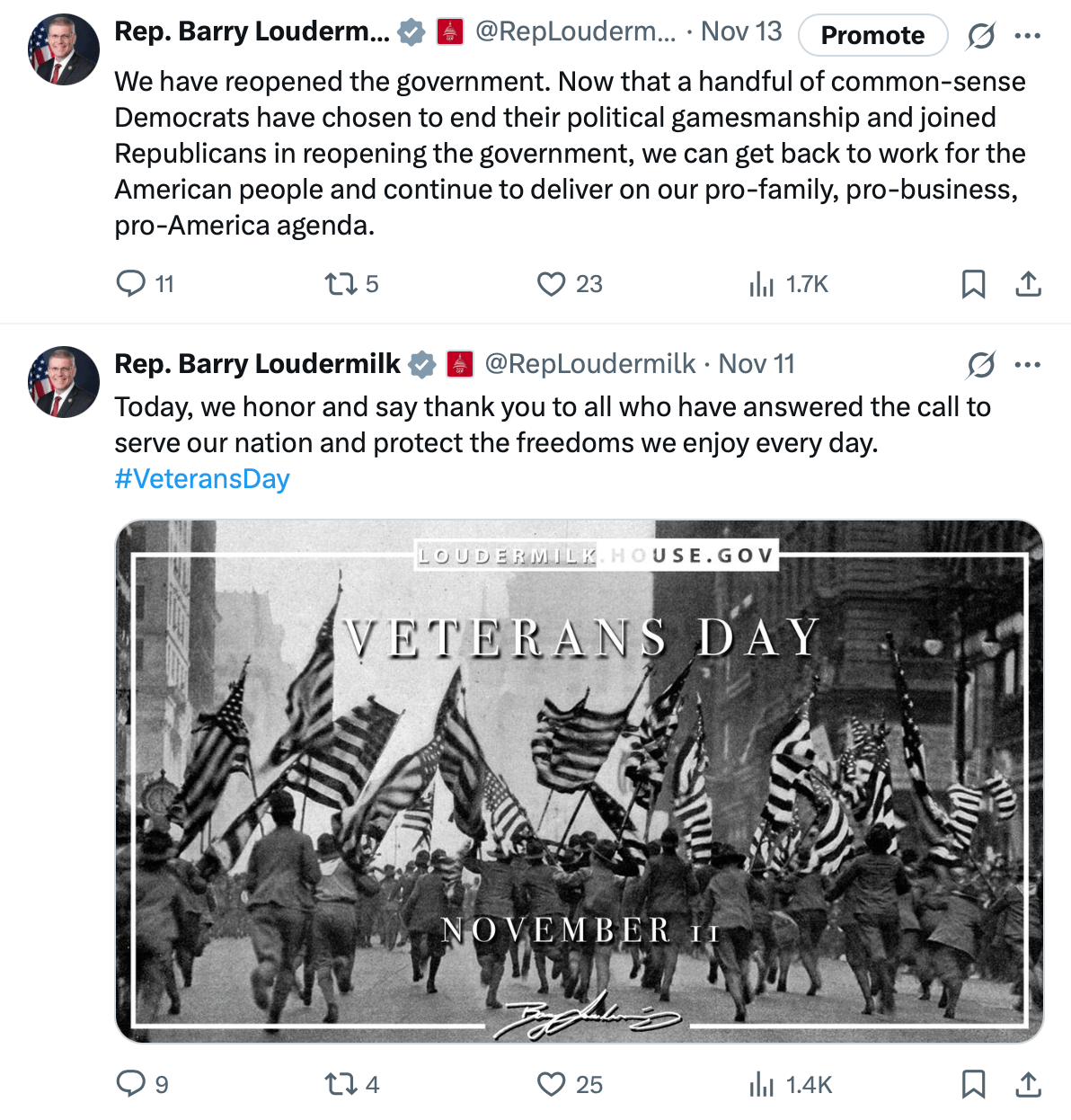Open more options menu on Nov 13 tweet
Screen dimensions: 1071x1120
1027,36
